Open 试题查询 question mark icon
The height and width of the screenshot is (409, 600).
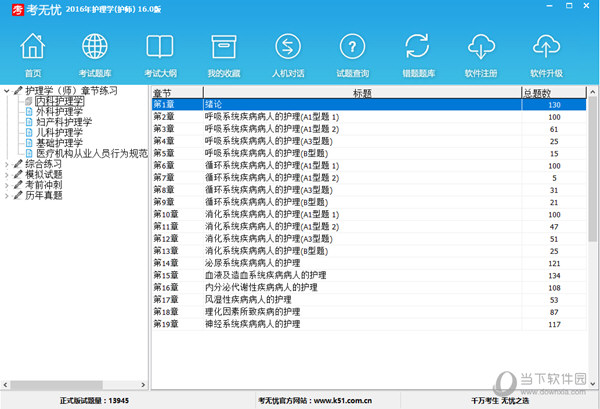352,46
